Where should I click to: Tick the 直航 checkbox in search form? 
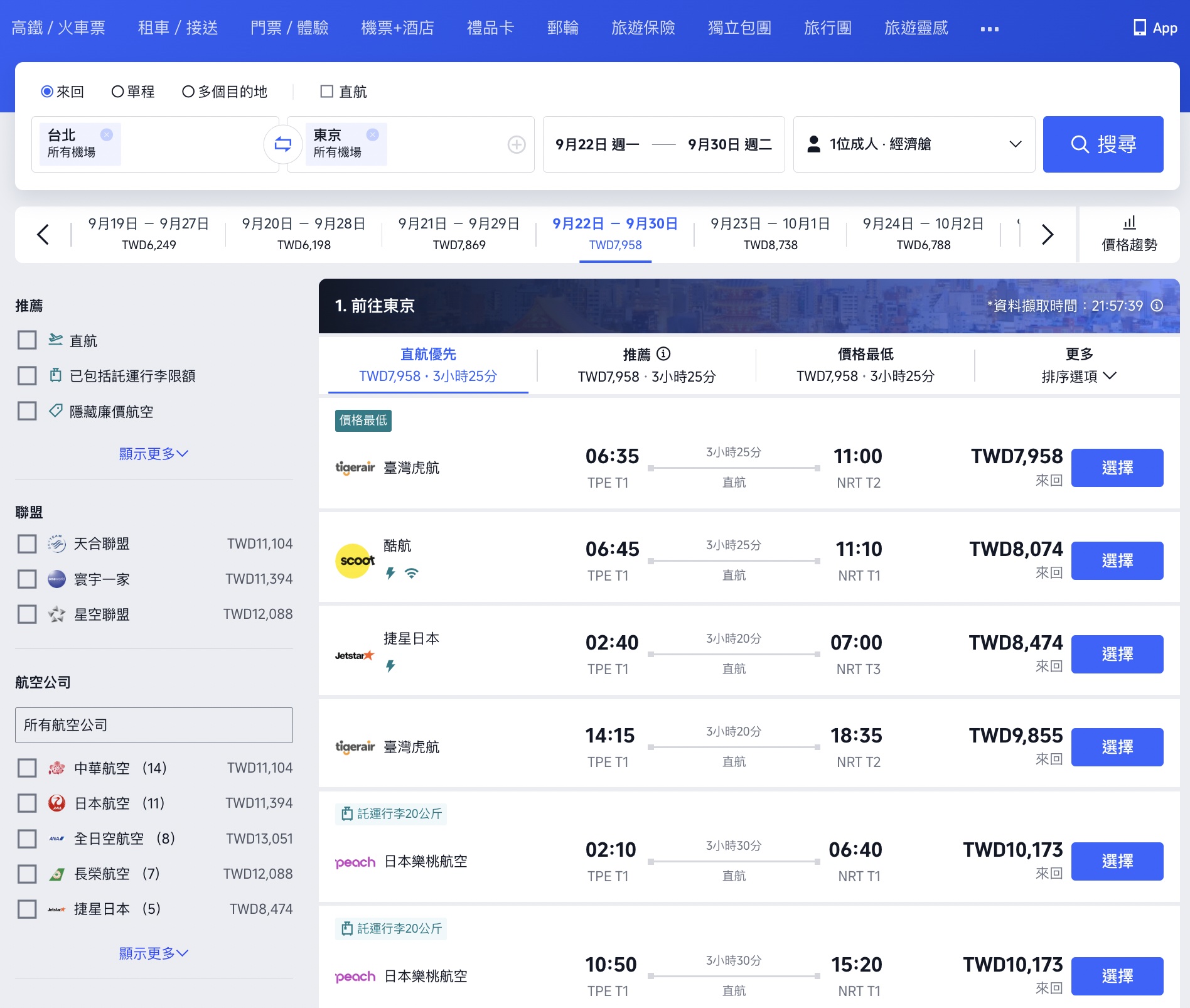(x=326, y=92)
